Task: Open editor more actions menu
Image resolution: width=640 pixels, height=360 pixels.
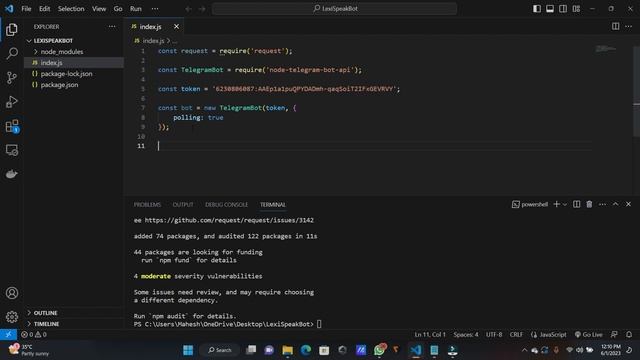Action: (x=629, y=27)
